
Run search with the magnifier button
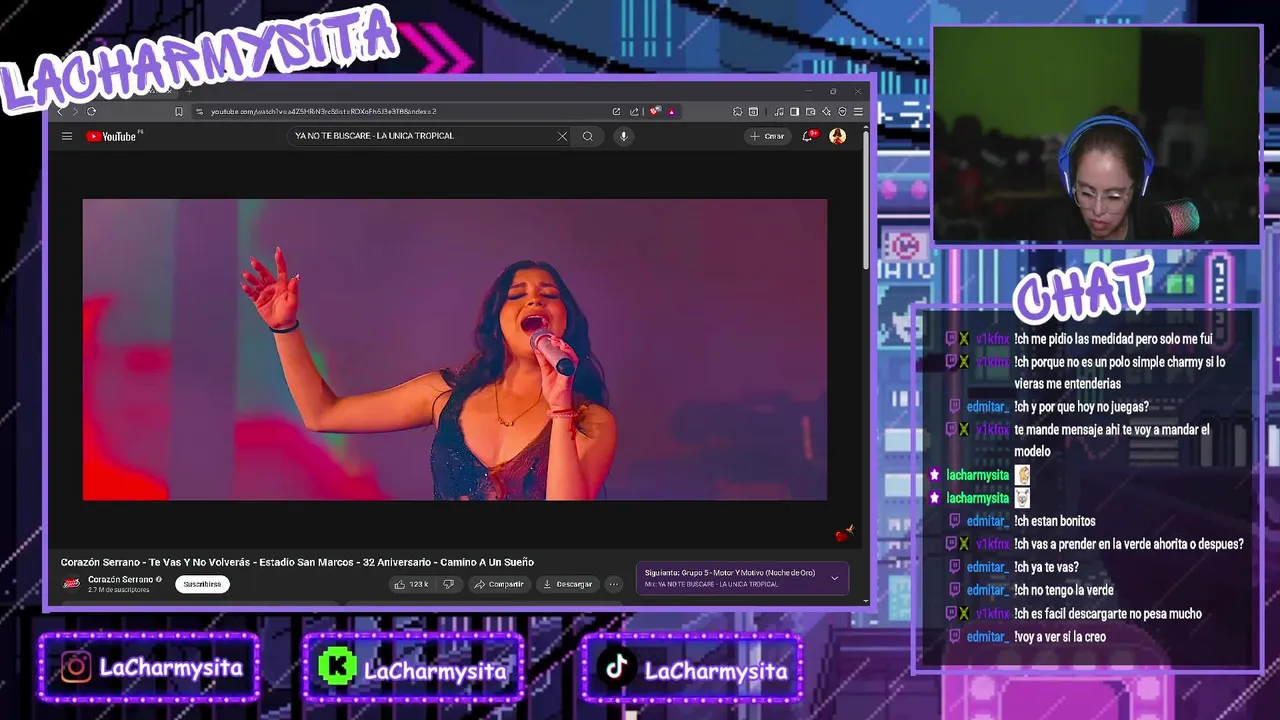[588, 136]
